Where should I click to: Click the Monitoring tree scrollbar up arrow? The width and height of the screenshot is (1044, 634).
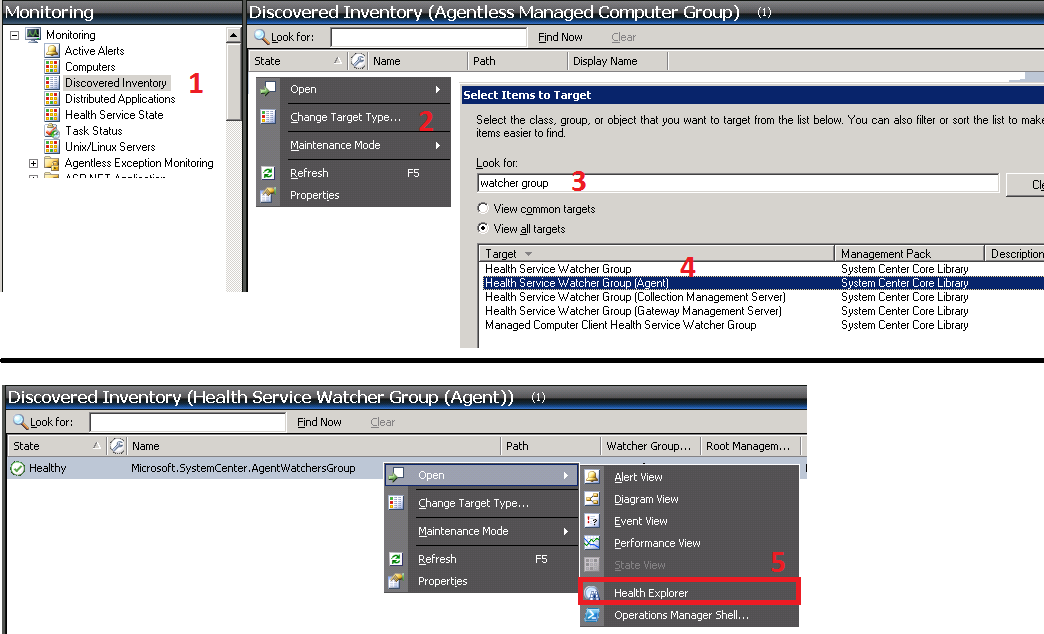point(233,35)
